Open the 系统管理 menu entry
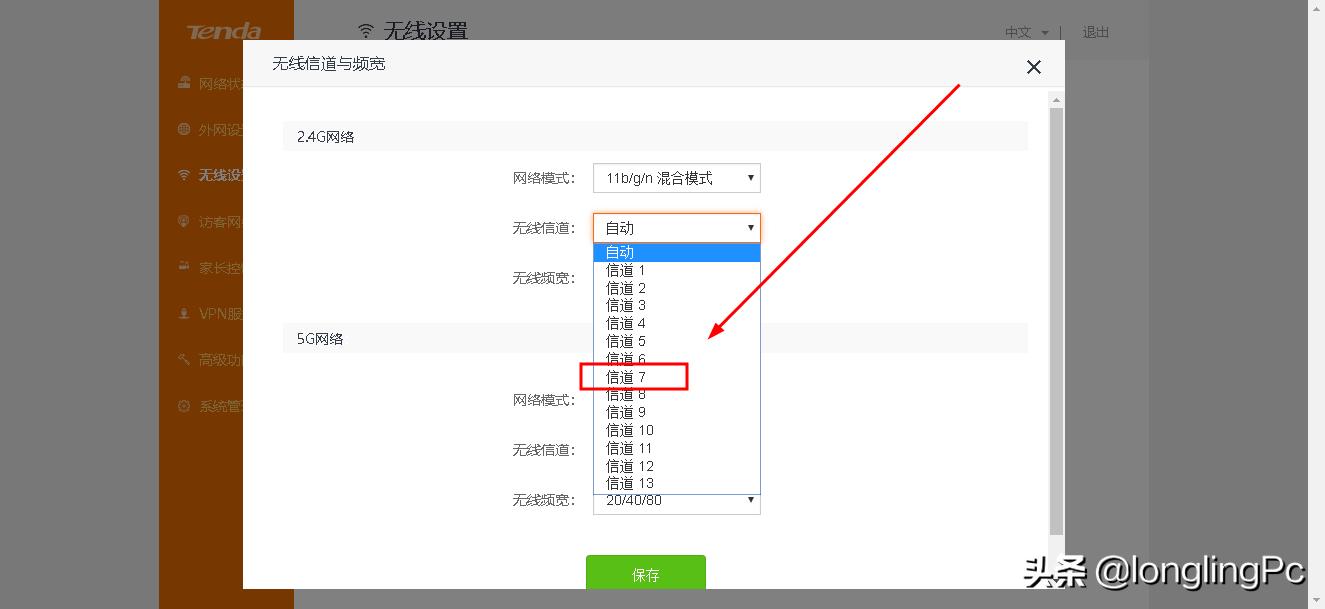1325x609 pixels. (215, 405)
